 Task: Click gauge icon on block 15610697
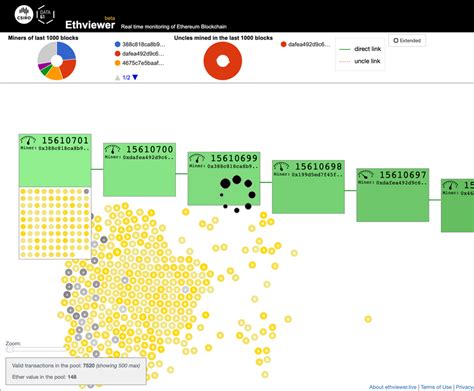coord(366,175)
